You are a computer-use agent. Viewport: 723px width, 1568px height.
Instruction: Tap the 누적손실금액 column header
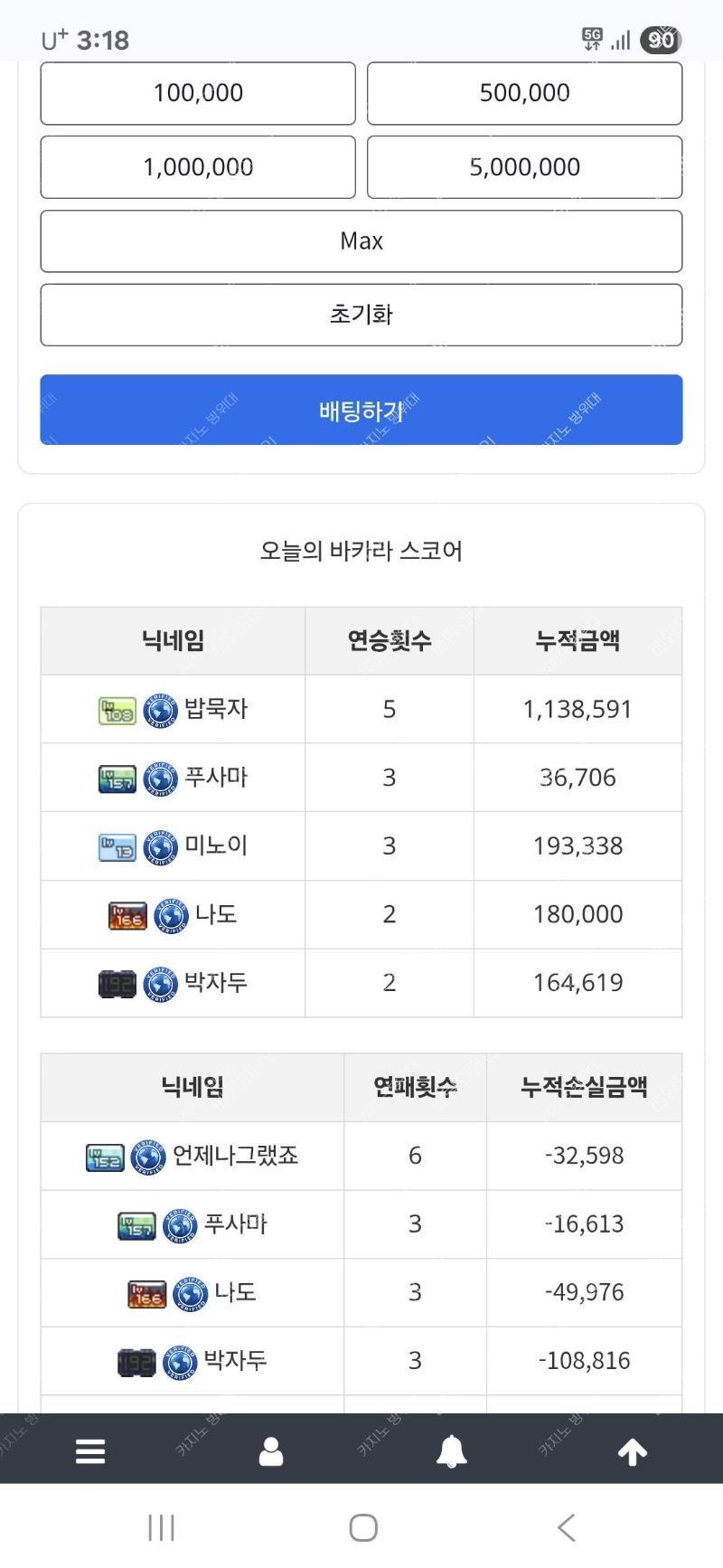[x=584, y=1087]
